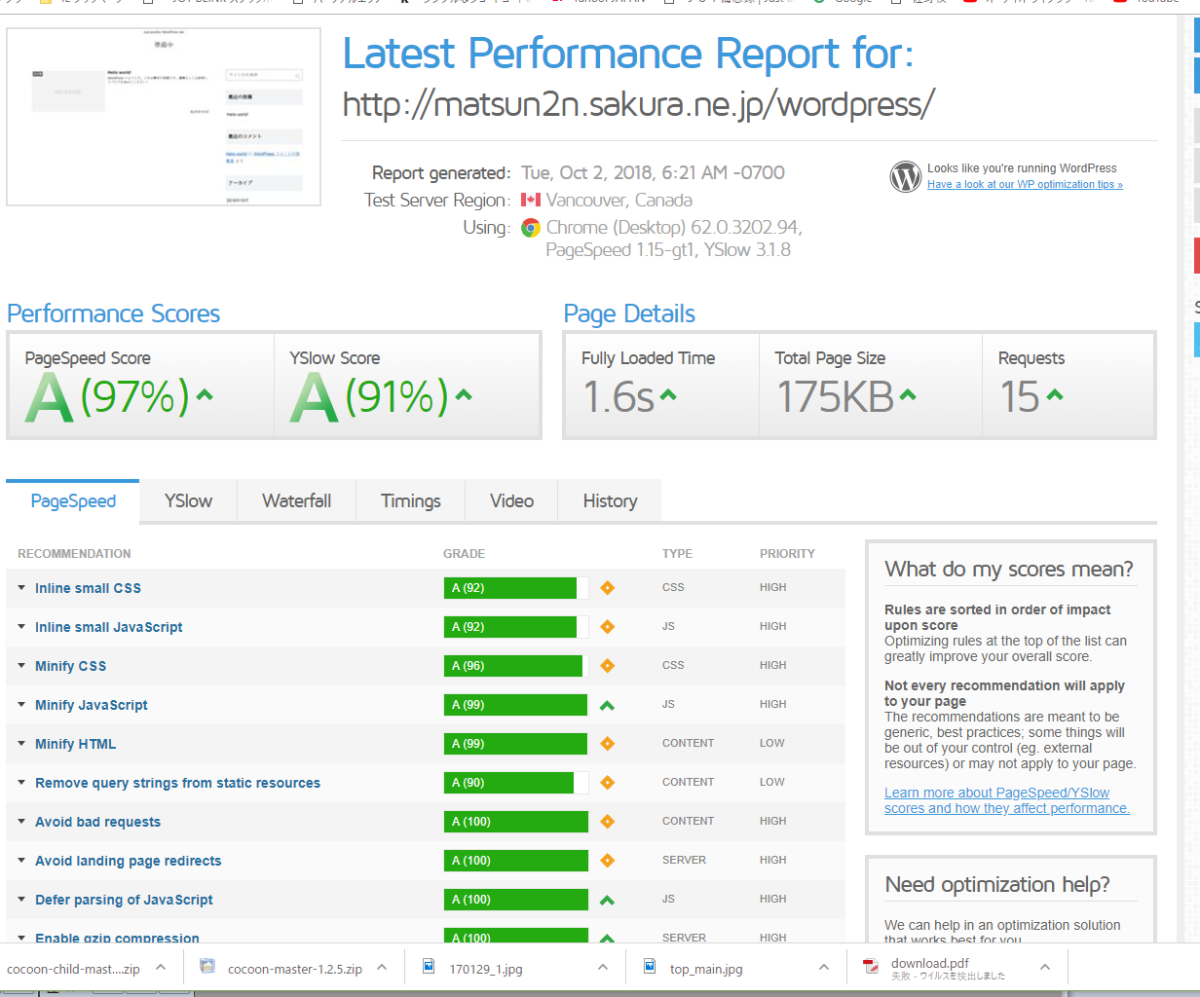Select the History tab

[609, 501]
